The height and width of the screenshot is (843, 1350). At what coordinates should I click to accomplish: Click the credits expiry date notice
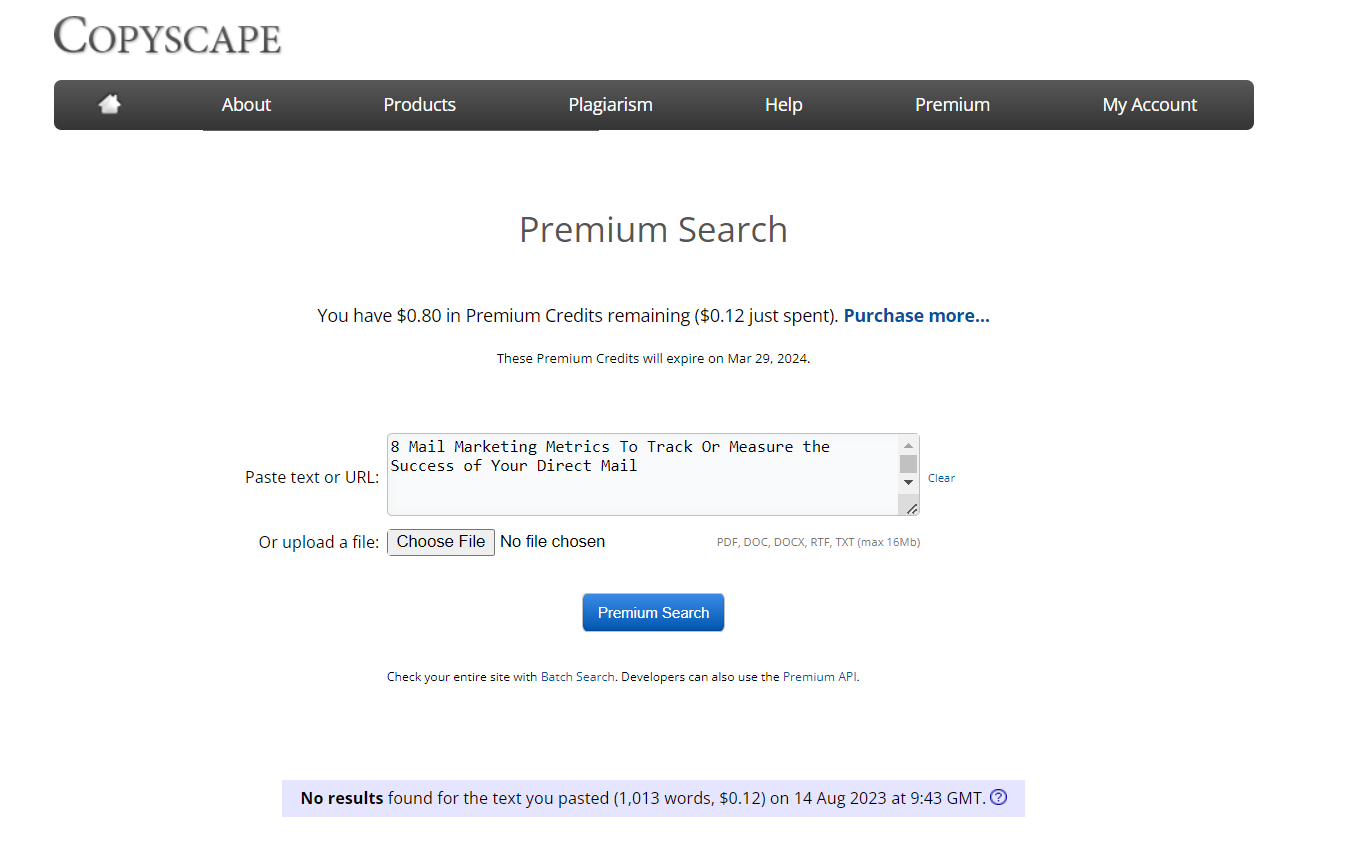click(653, 358)
